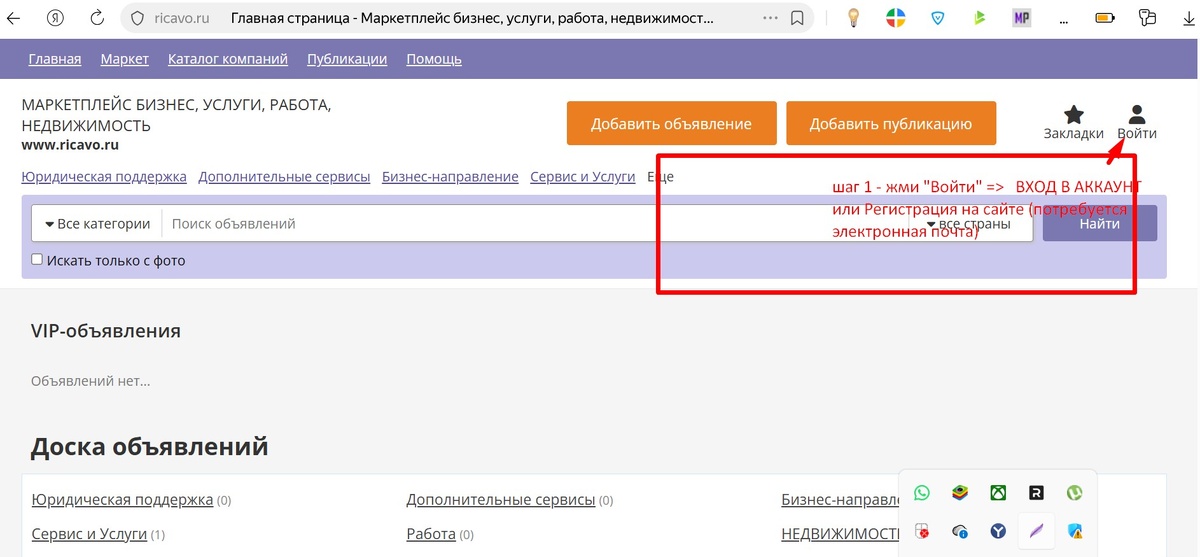The width and height of the screenshot is (1200, 557).
Task: Select Дополнительные сервисы in category nav bar
Action: click(284, 177)
